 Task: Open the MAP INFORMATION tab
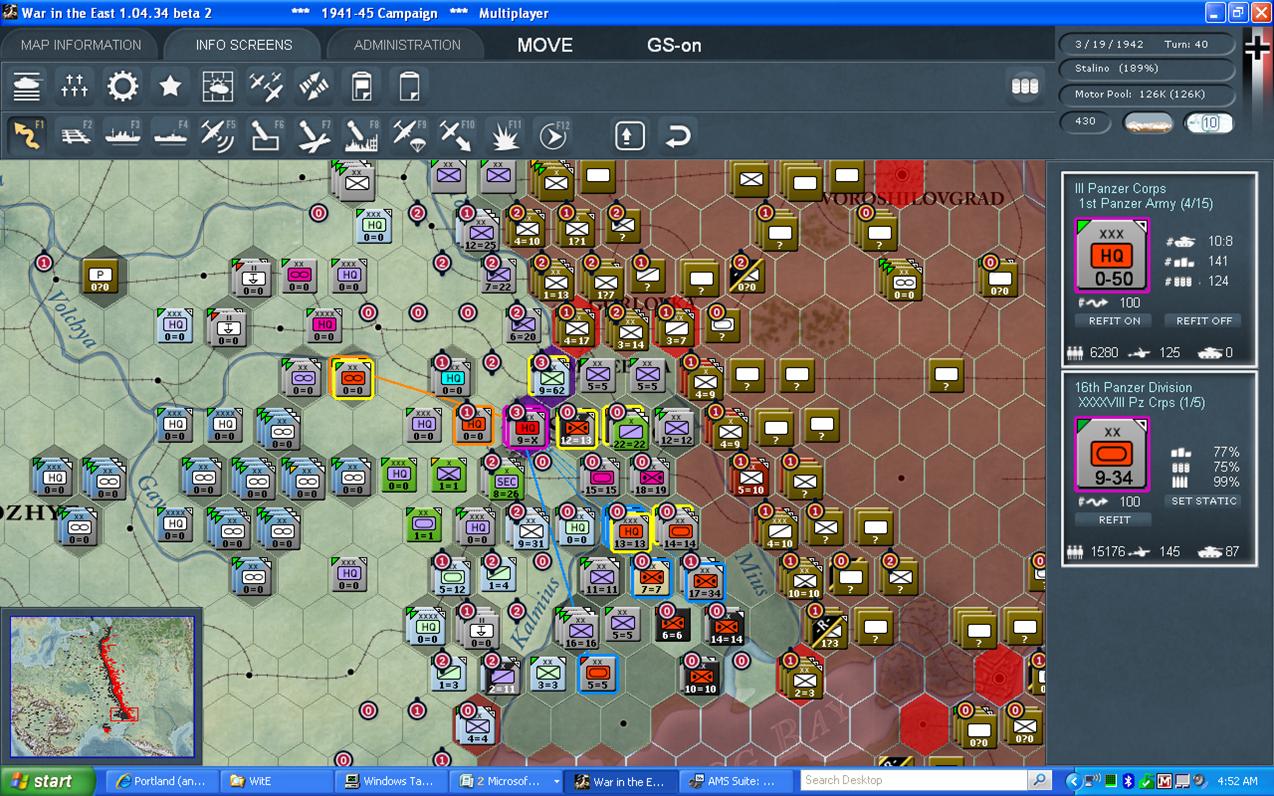[80, 45]
